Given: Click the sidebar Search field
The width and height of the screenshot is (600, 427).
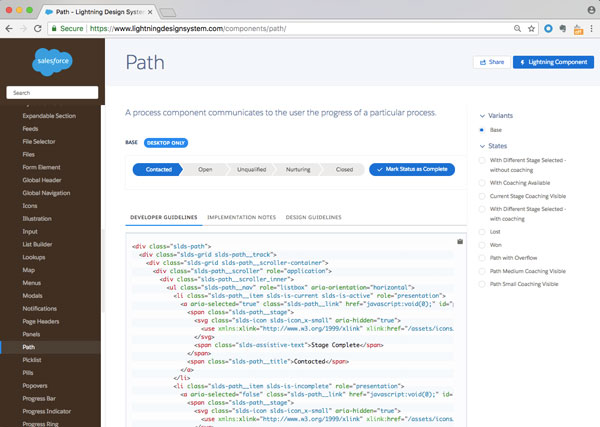Looking at the screenshot, I should pos(52,93).
